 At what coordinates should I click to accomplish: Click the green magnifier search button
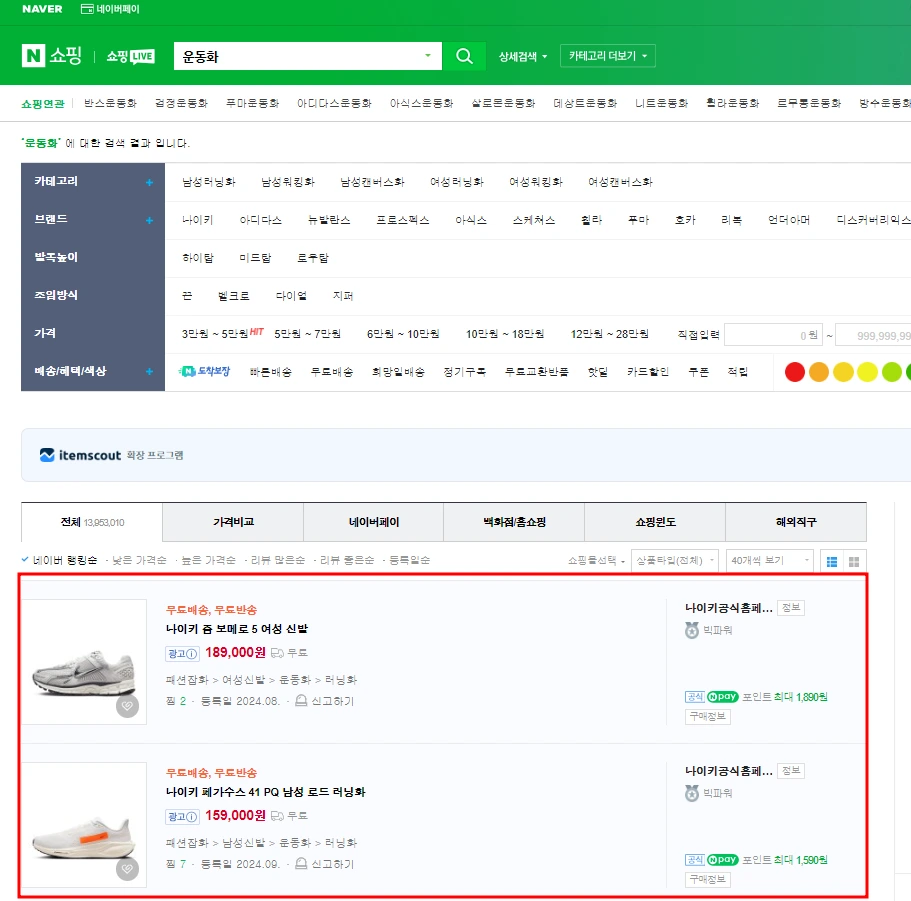point(464,56)
